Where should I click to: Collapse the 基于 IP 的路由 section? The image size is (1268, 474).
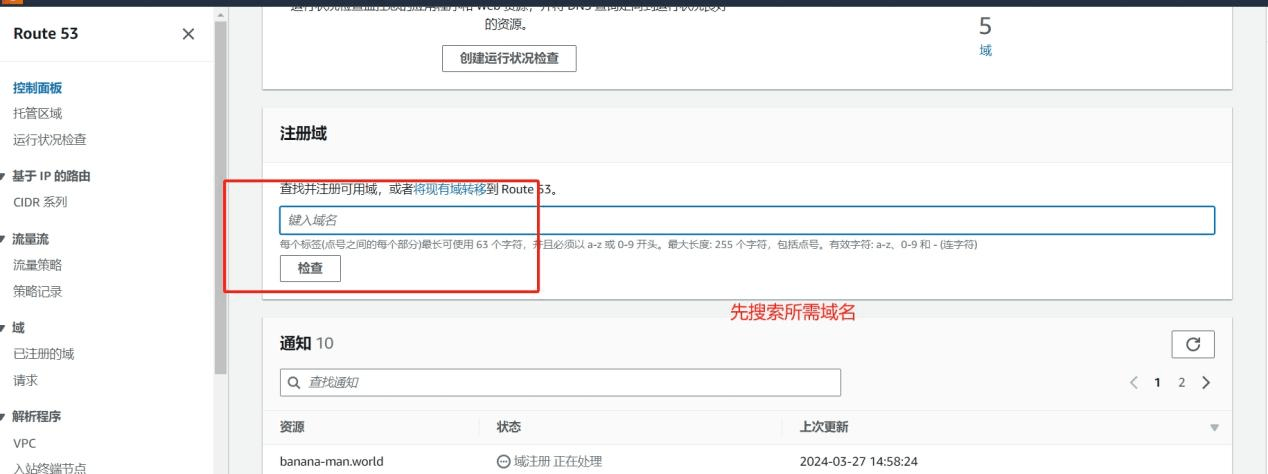[8, 176]
